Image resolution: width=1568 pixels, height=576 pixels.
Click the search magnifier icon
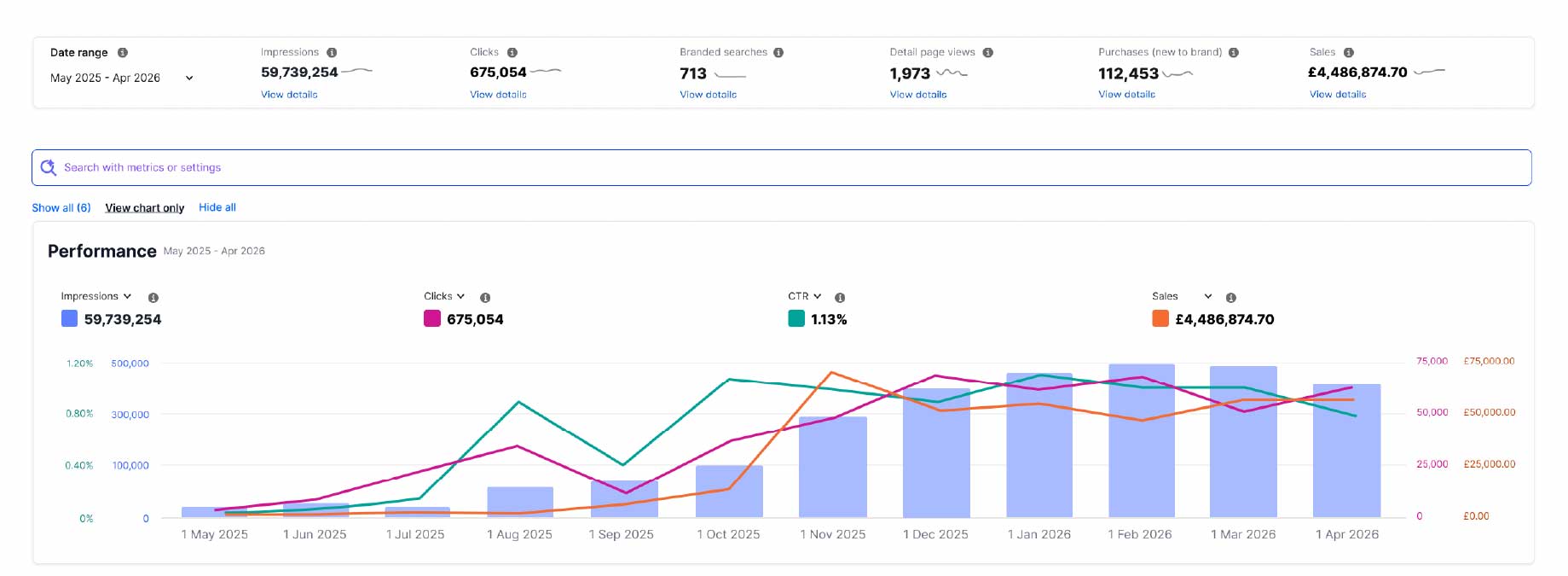point(49,167)
